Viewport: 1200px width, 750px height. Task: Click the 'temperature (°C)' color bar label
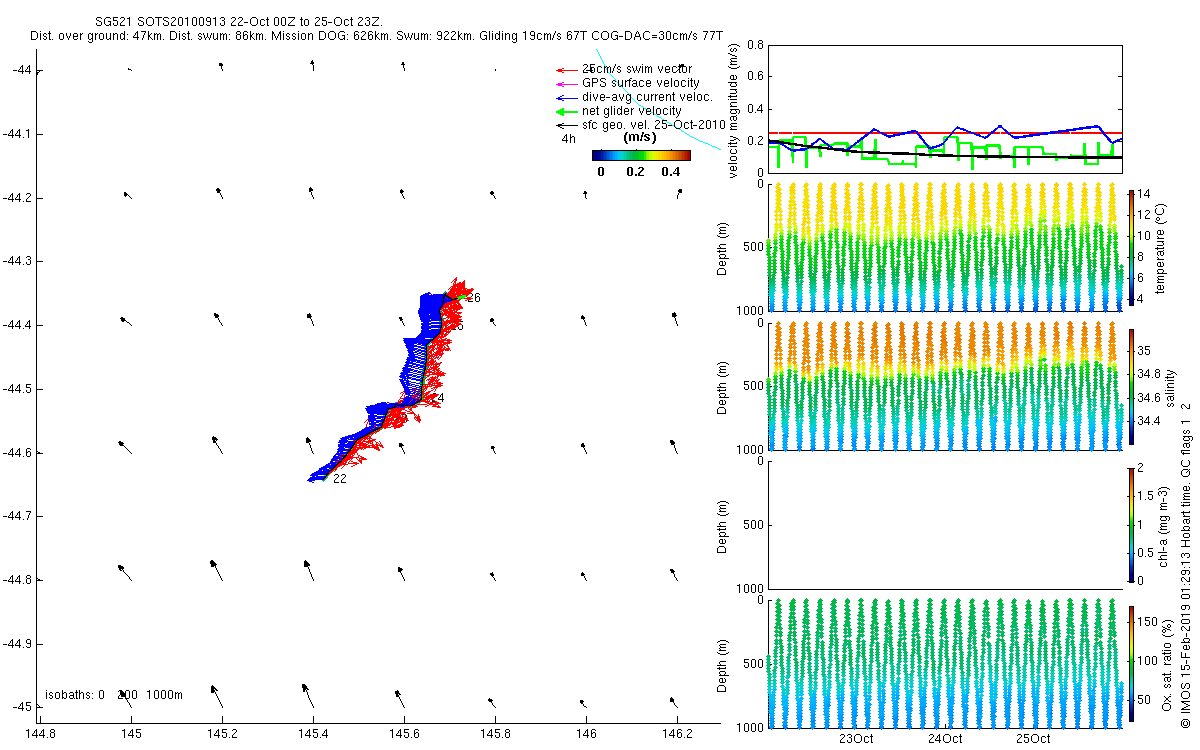point(1162,247)
